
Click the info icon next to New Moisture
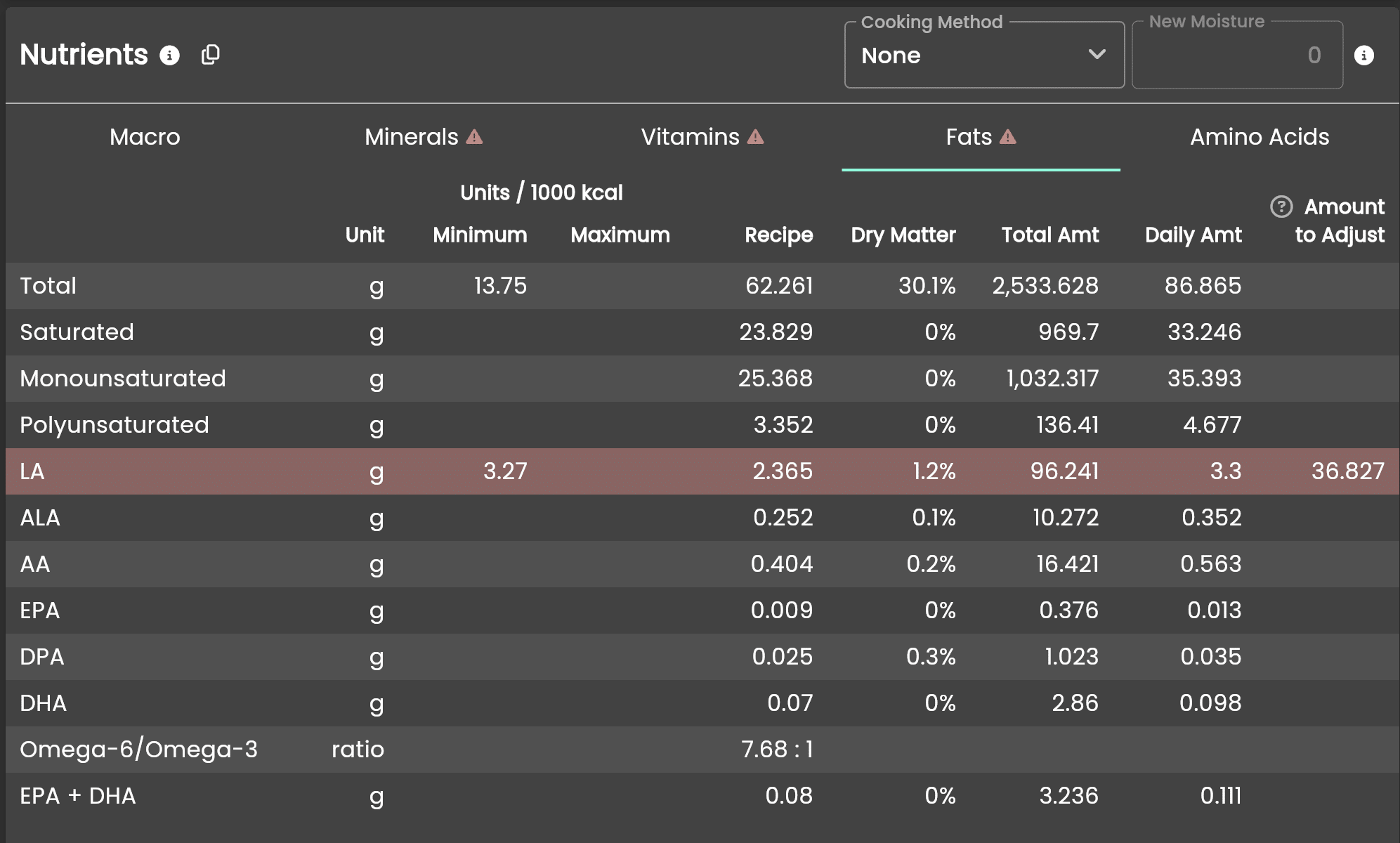point(1363,55)
